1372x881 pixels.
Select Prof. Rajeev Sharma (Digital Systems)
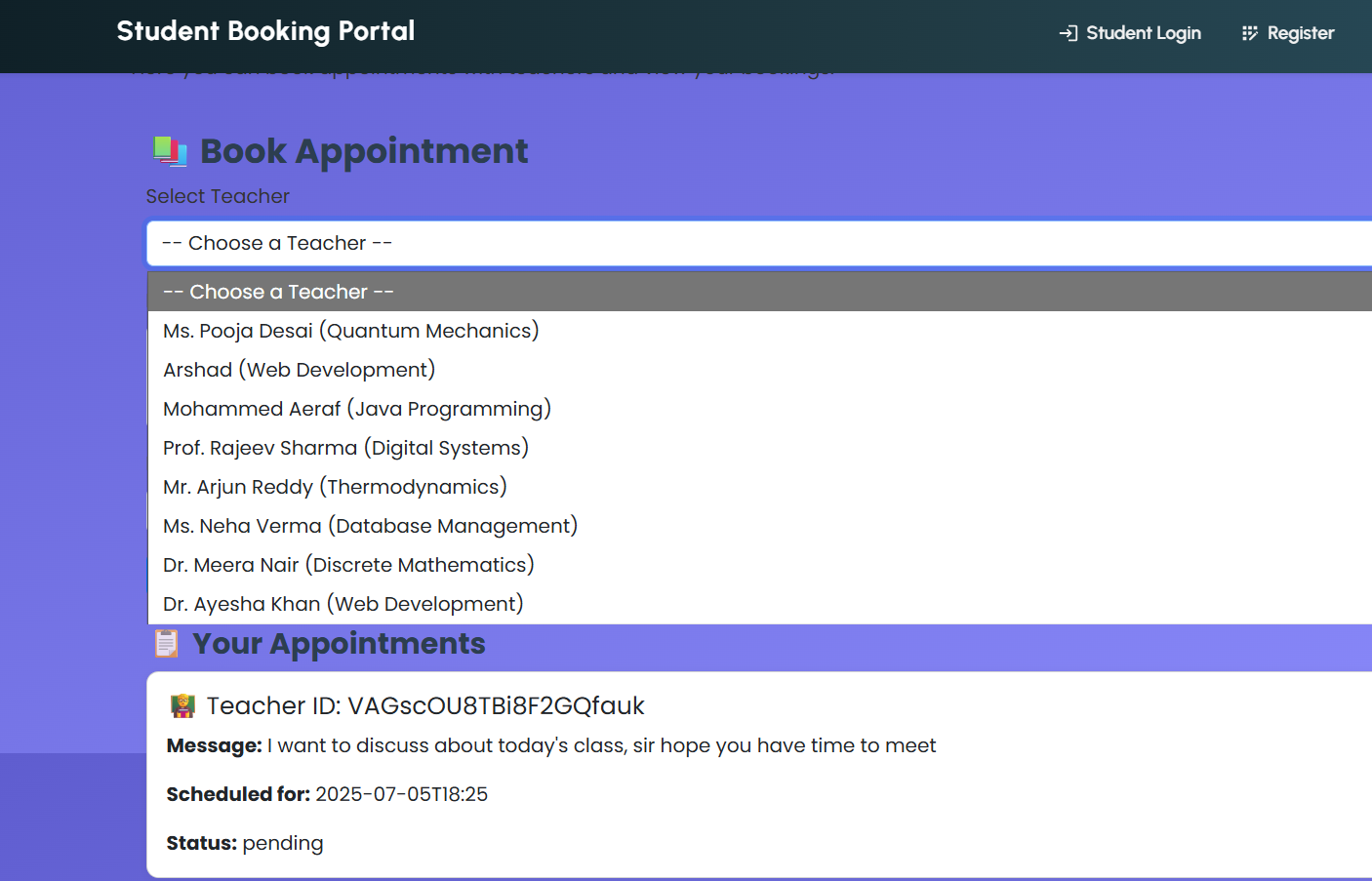345,448
